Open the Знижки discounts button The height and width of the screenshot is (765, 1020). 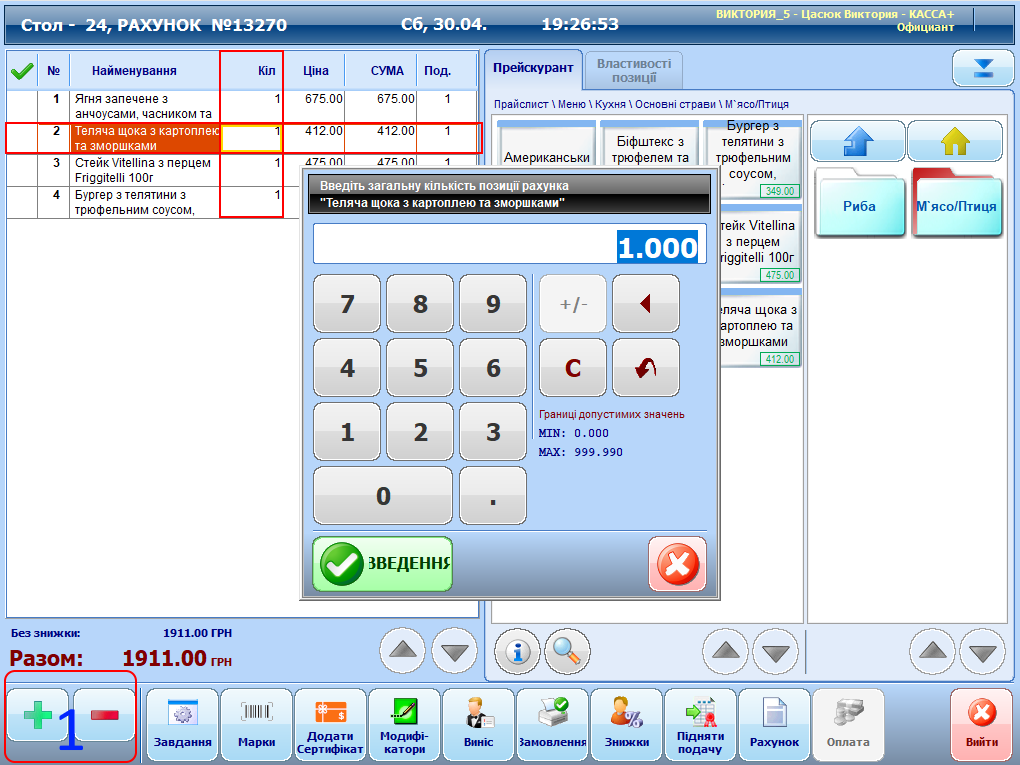[626, 724]
